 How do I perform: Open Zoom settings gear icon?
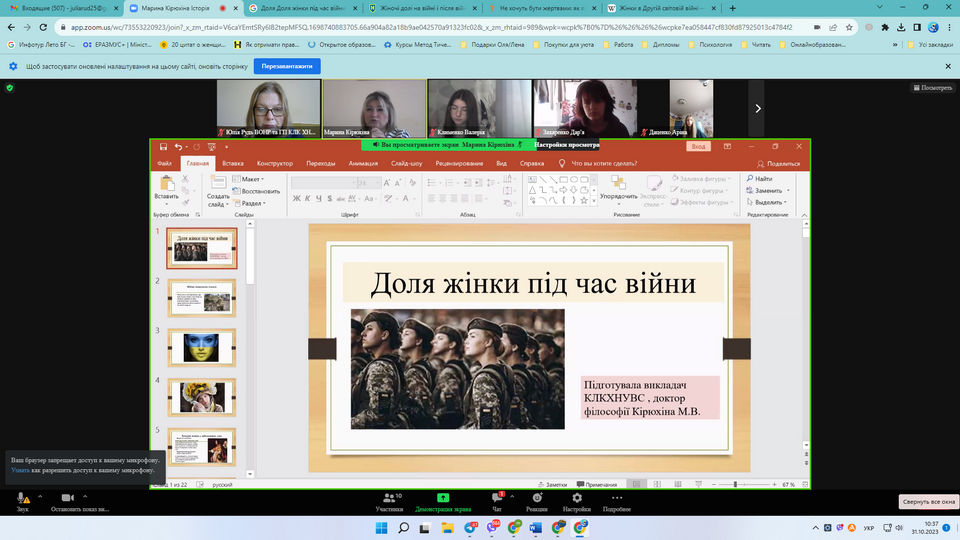coord(576,498)
